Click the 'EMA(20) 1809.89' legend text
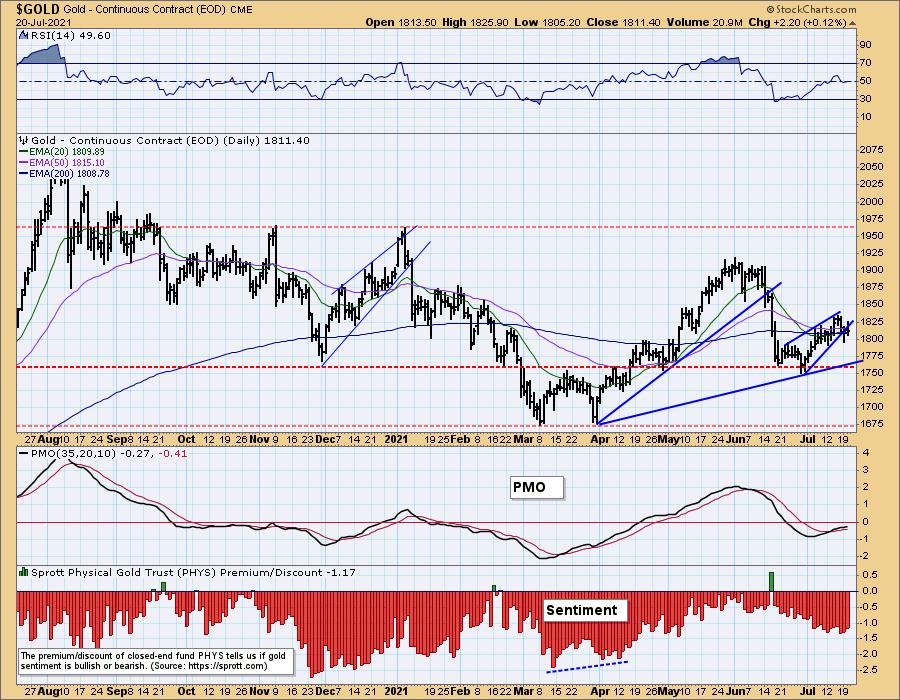Screen dimensions: 900x700 (x=67, y=152)
